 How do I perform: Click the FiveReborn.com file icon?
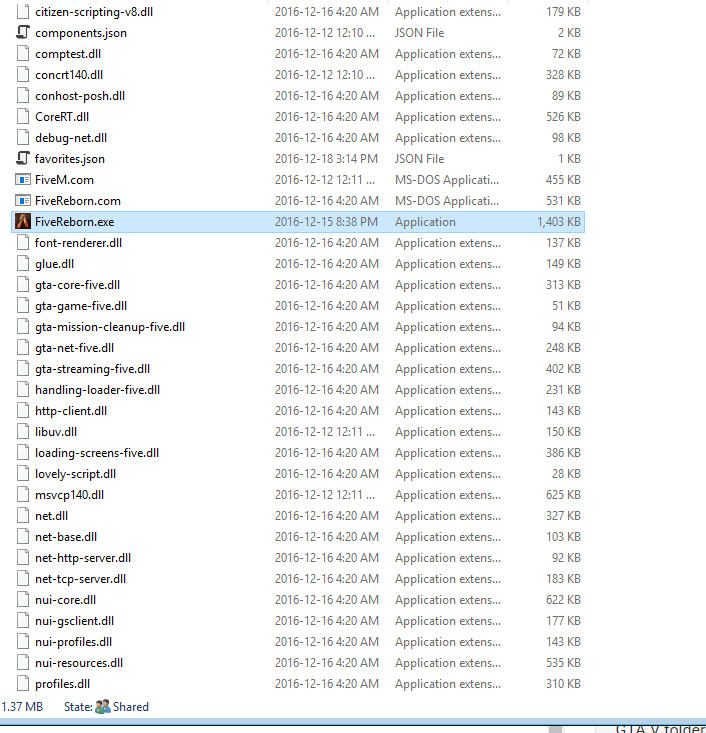23,201
